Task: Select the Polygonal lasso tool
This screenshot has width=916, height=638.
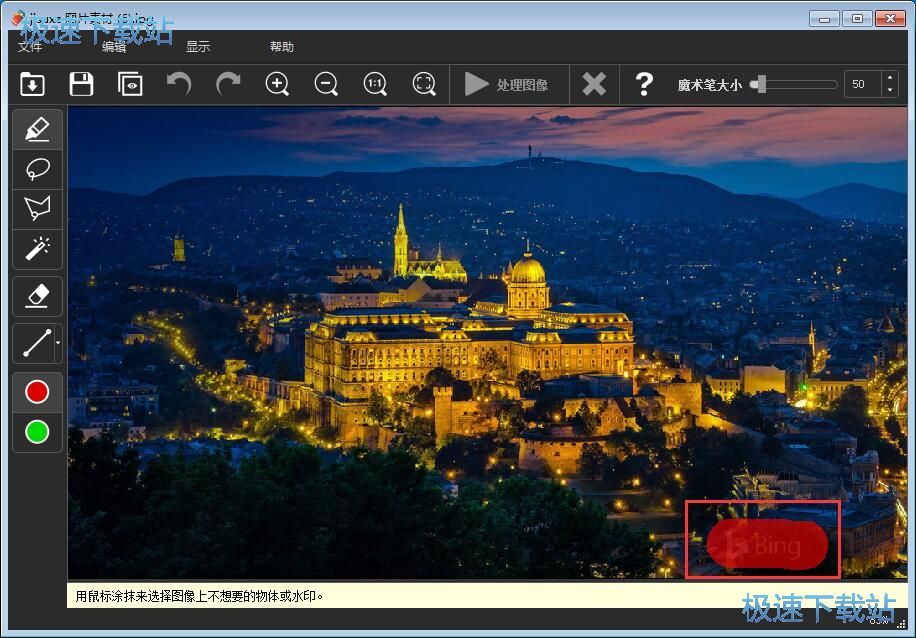Action: coord(37,209)
